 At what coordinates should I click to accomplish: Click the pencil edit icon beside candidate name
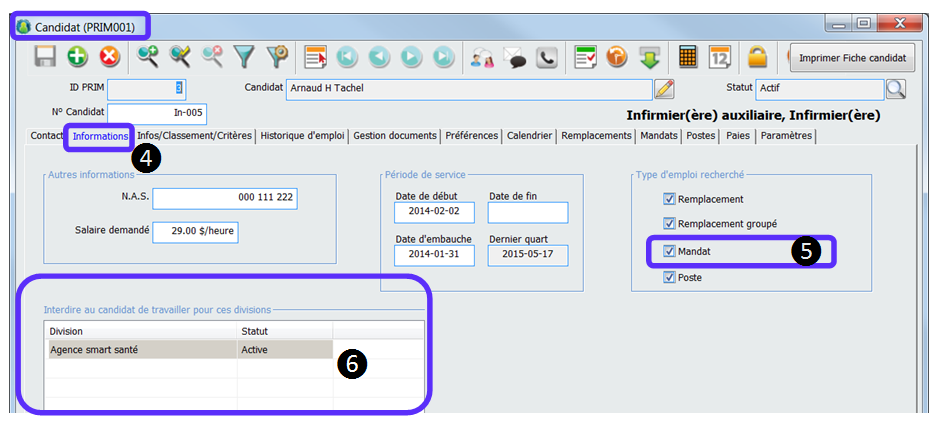click(664, 89)
